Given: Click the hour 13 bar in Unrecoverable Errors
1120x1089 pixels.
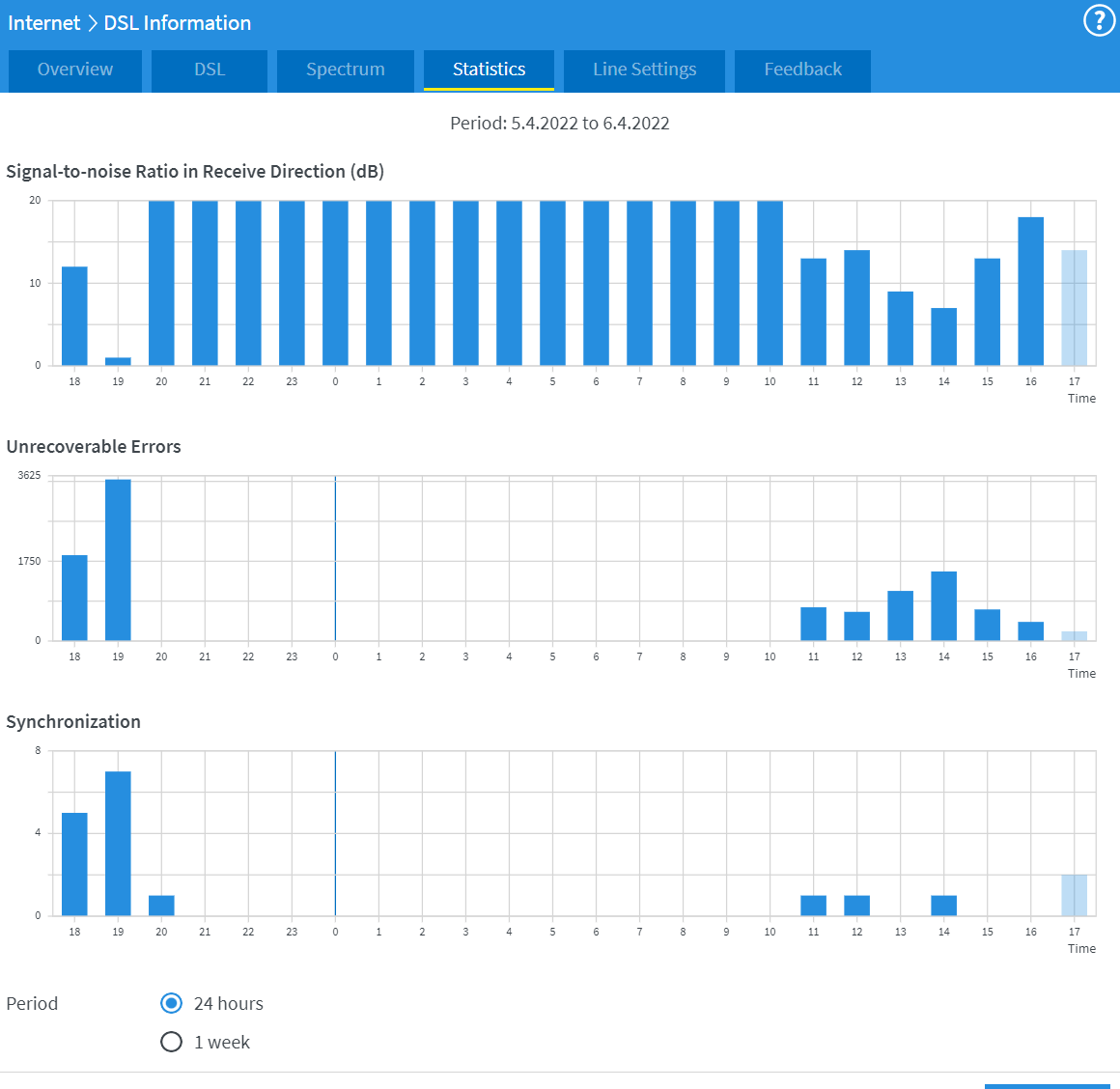Looking at the screenshot, I should click(x=900, y=616).
